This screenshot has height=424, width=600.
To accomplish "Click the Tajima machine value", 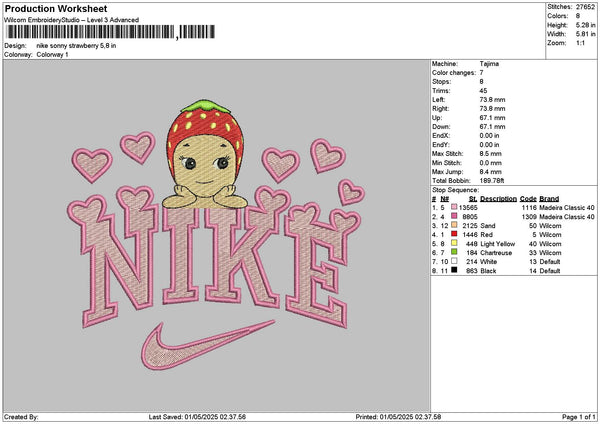I will pos(490,65).
